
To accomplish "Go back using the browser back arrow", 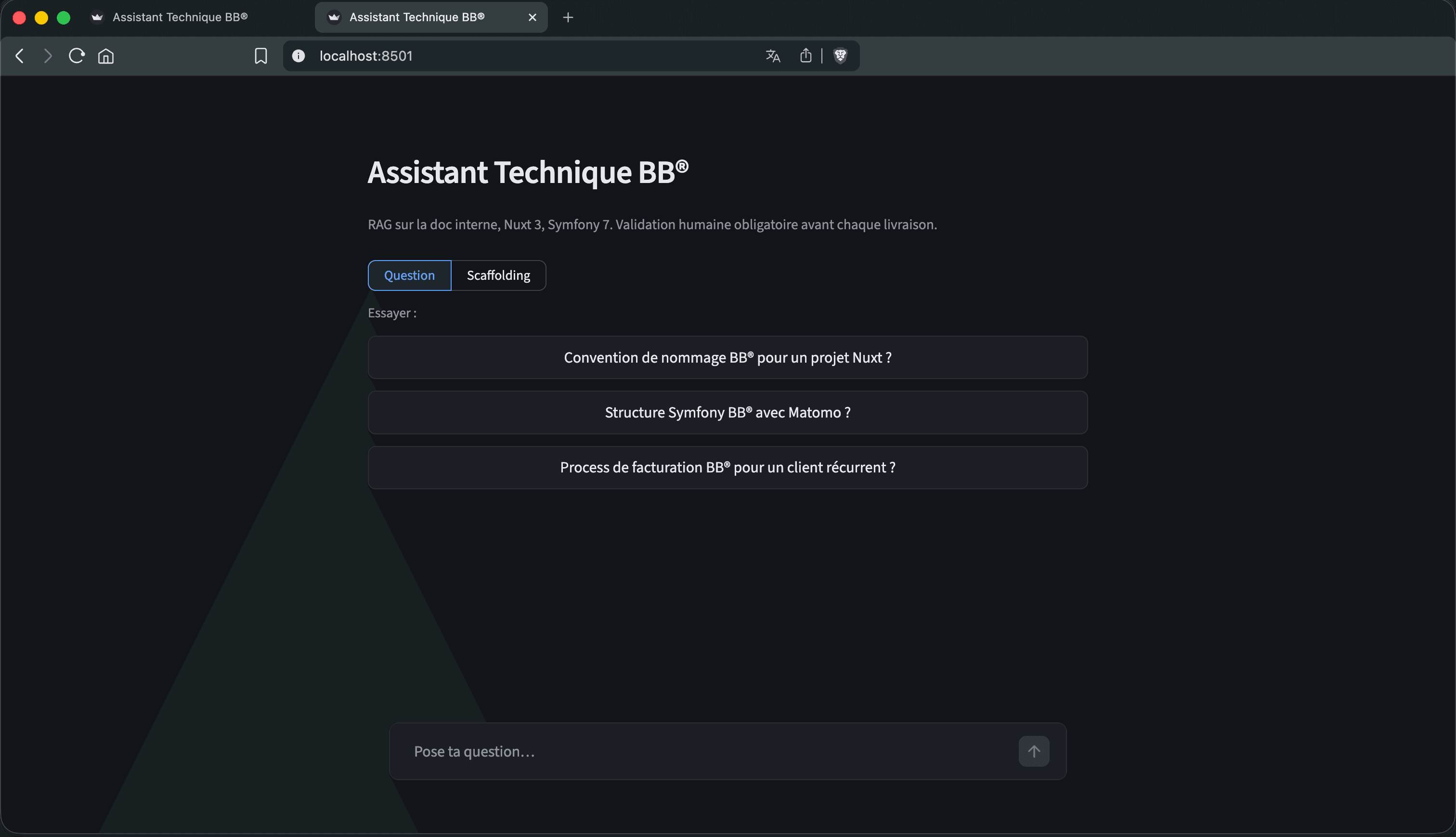I will click(x=20, y=56).
